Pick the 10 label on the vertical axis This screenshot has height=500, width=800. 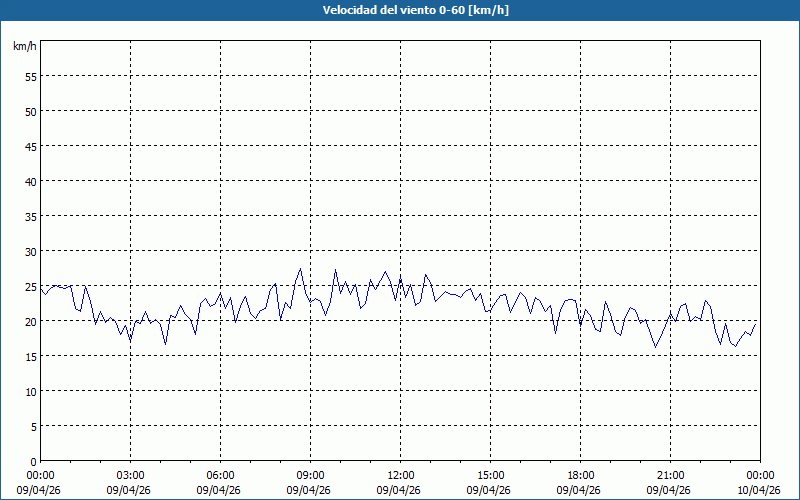(30, 391)
